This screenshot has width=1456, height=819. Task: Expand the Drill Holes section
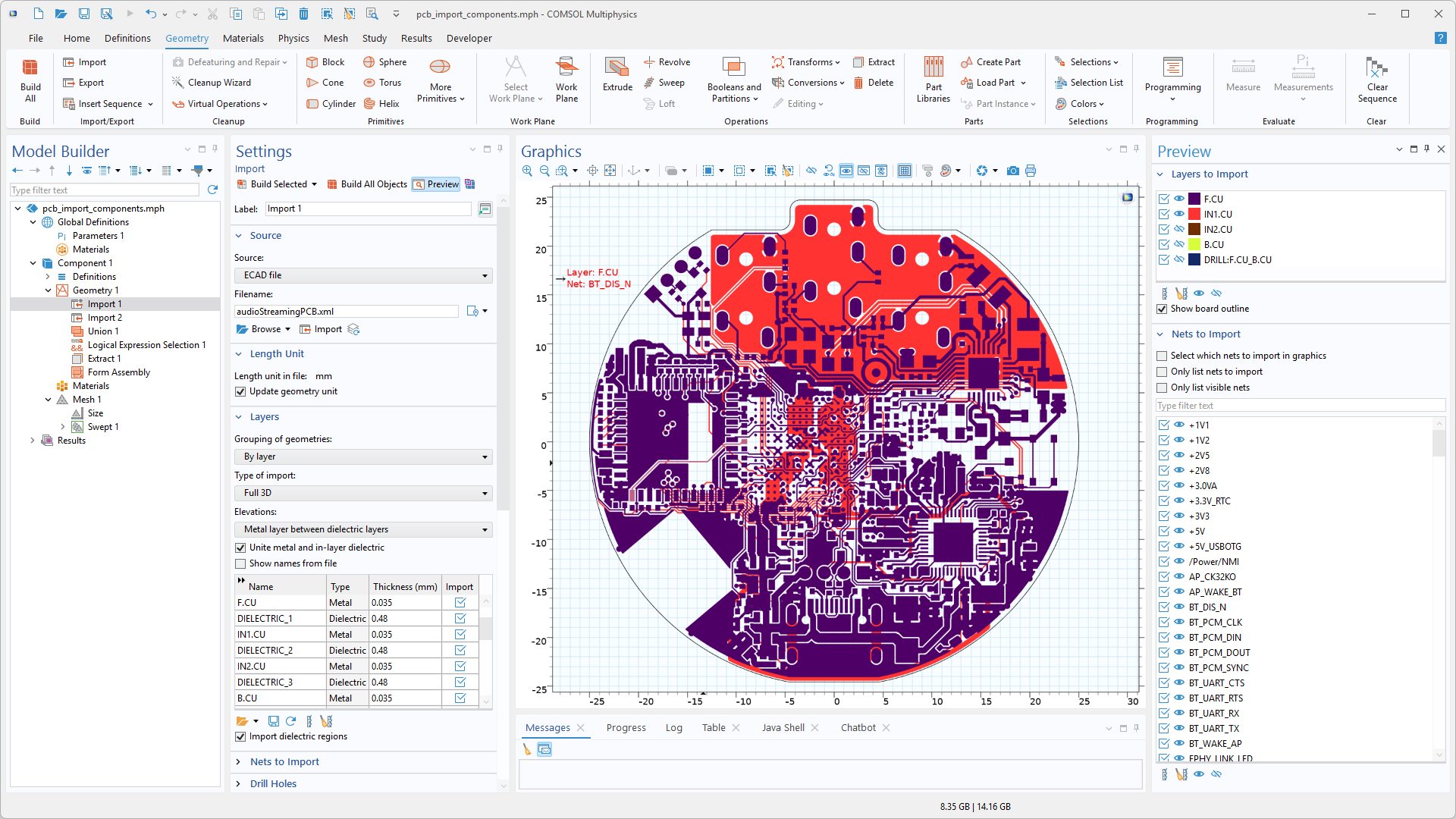tap(238, 783)
